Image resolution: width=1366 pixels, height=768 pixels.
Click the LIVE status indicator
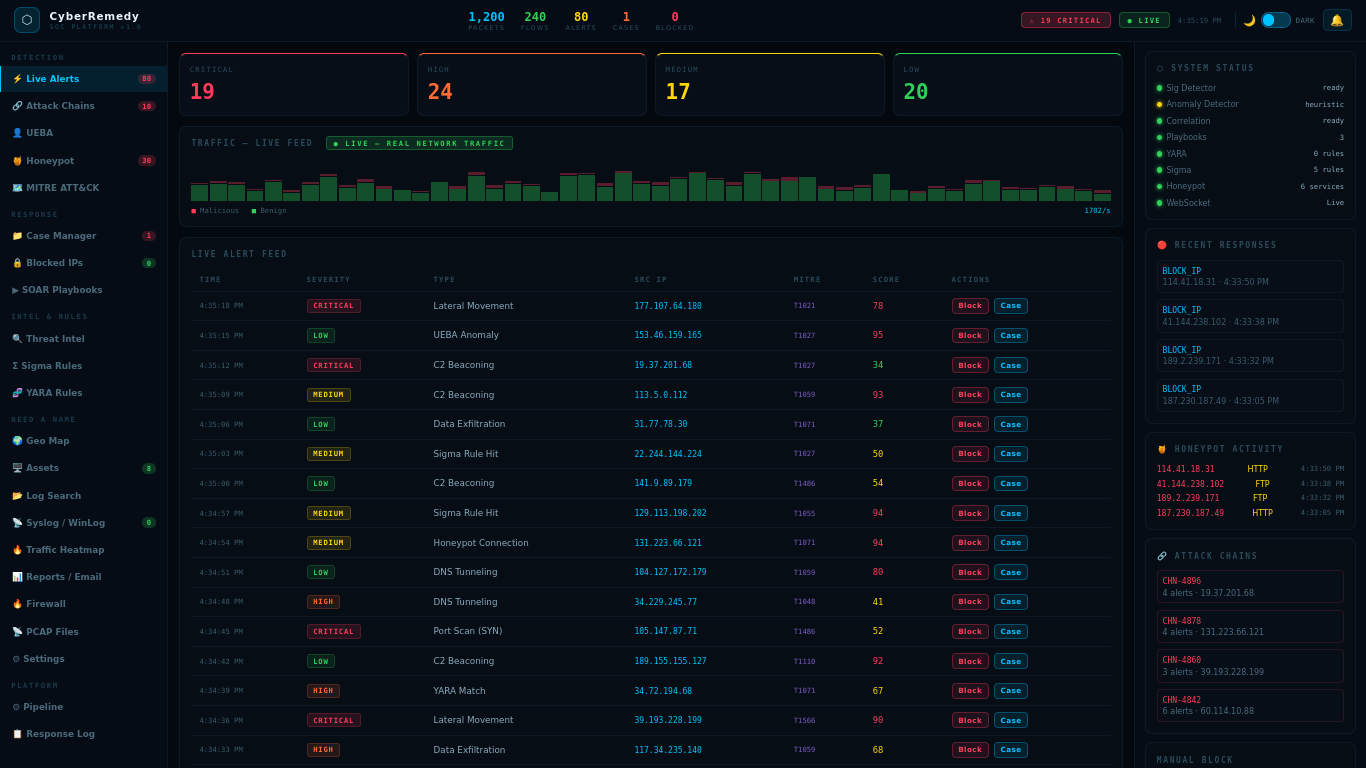tap(1143, 19)
